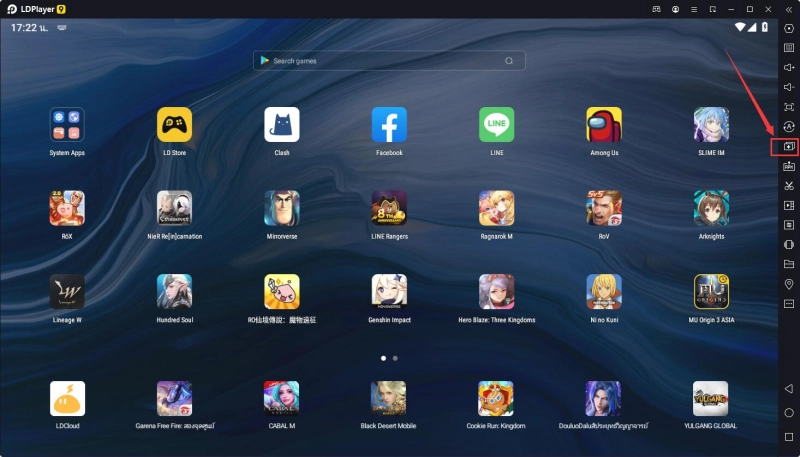Launch Garena Free Fire
800x457 pixels.
[x=174, y=398]
